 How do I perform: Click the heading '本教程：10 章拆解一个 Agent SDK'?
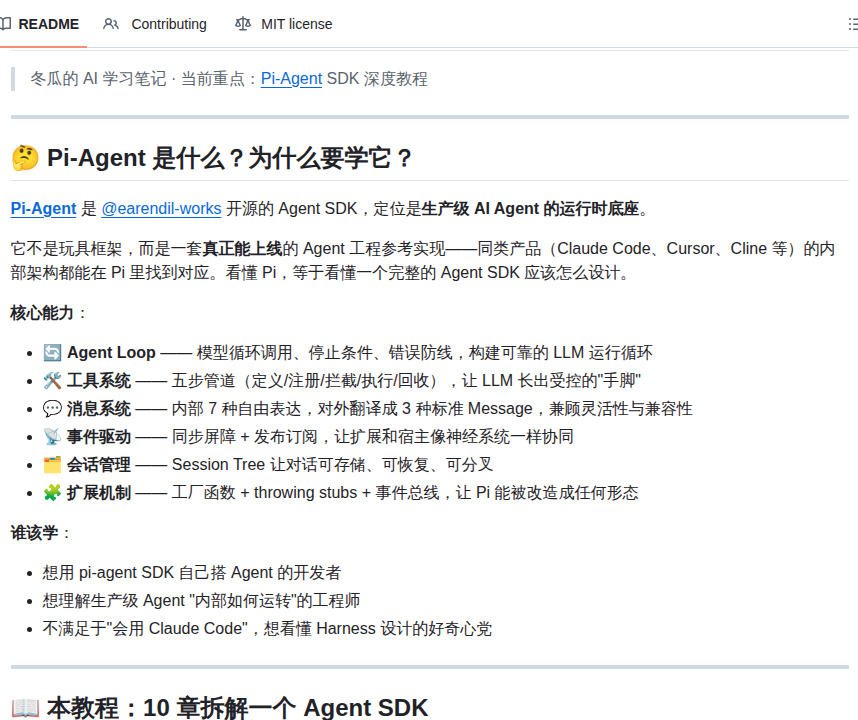(x=237, y=708)
